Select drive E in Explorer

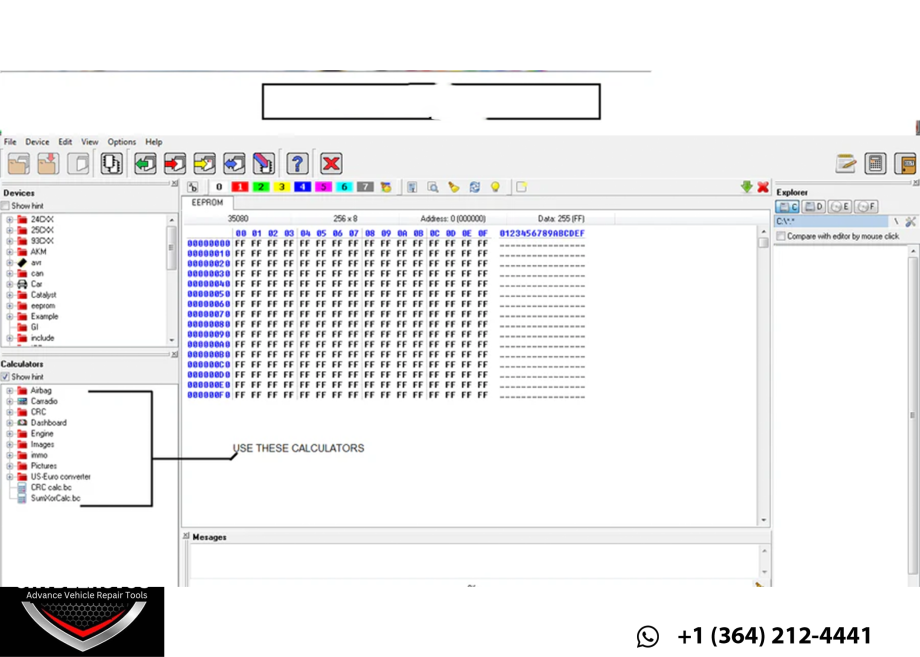tap(839, 206)
